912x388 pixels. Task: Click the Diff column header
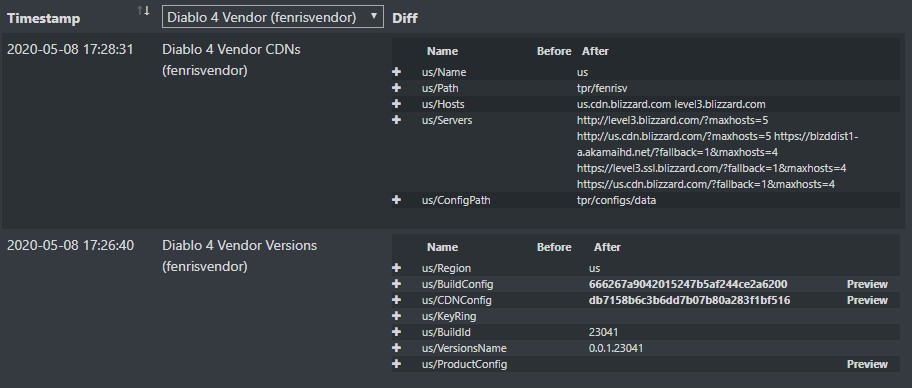pyautogui.click(x=405, y=18)
